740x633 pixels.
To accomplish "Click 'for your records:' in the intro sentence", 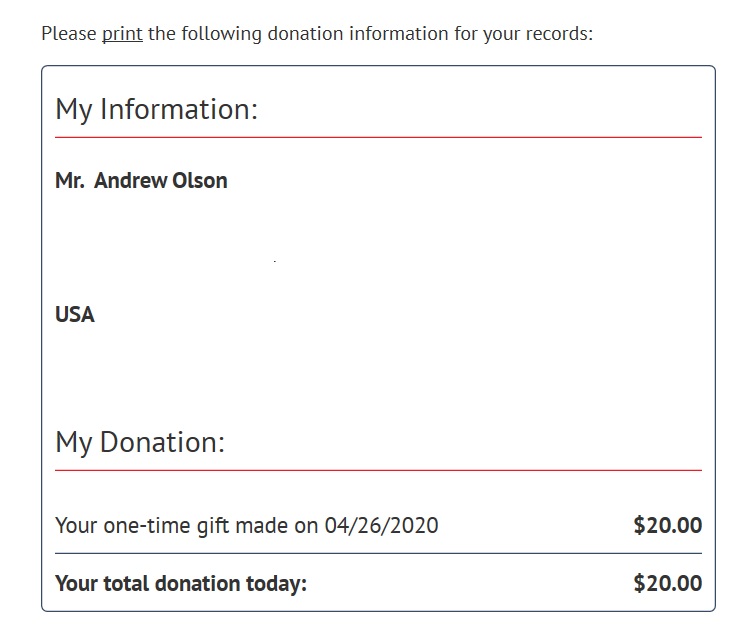I will click(523, 34).
